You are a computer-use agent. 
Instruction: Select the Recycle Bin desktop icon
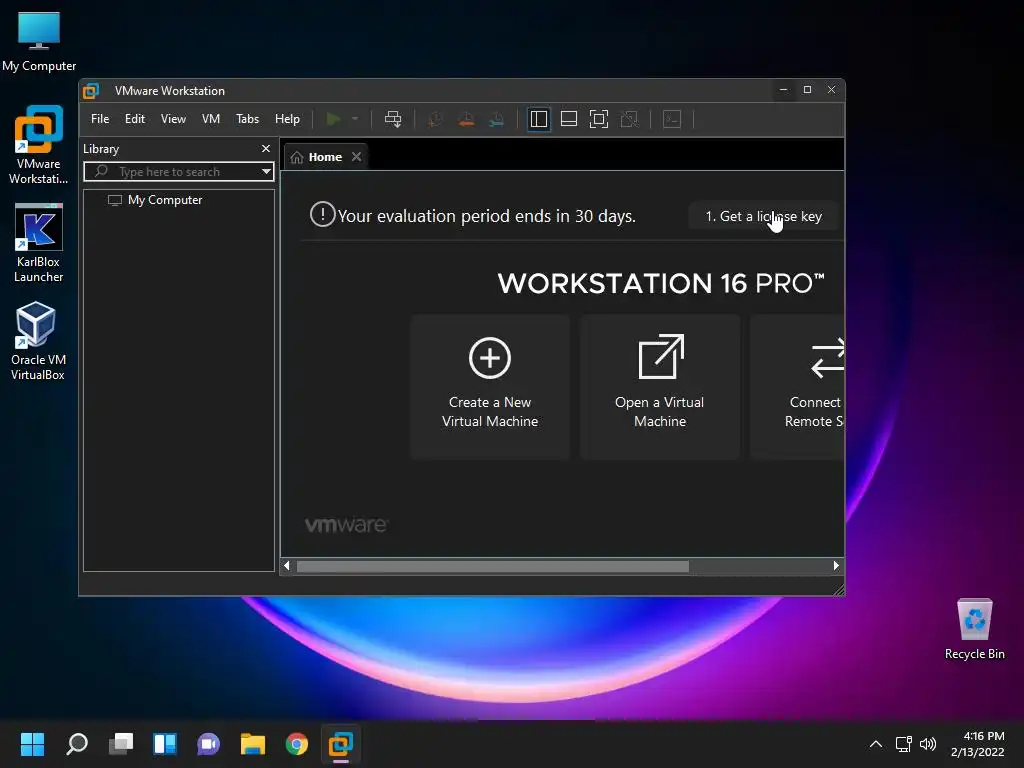(x=974, y=630)
